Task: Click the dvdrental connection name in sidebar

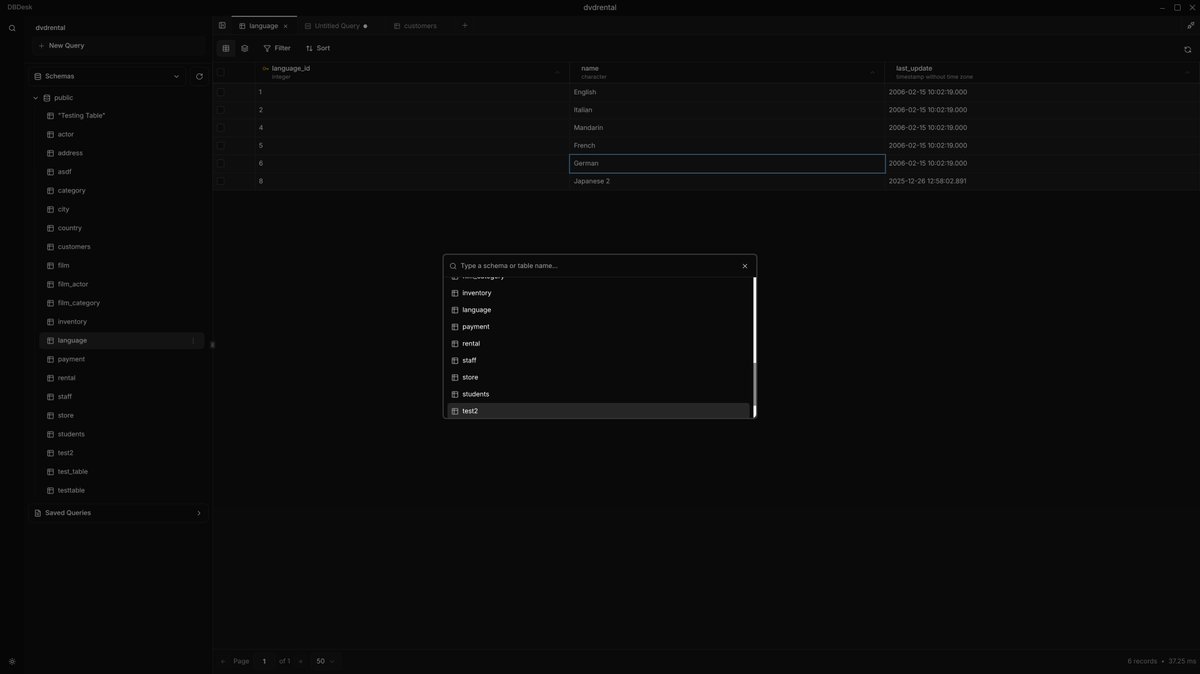Action: pyautogui.click(x=50, y=28)
